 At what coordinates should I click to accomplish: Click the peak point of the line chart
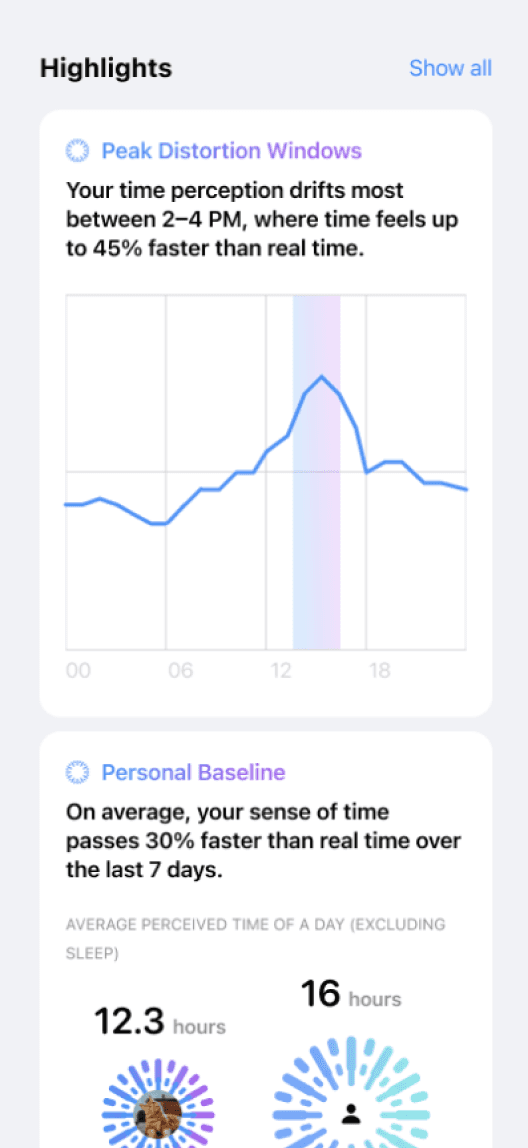click(321, 376)
